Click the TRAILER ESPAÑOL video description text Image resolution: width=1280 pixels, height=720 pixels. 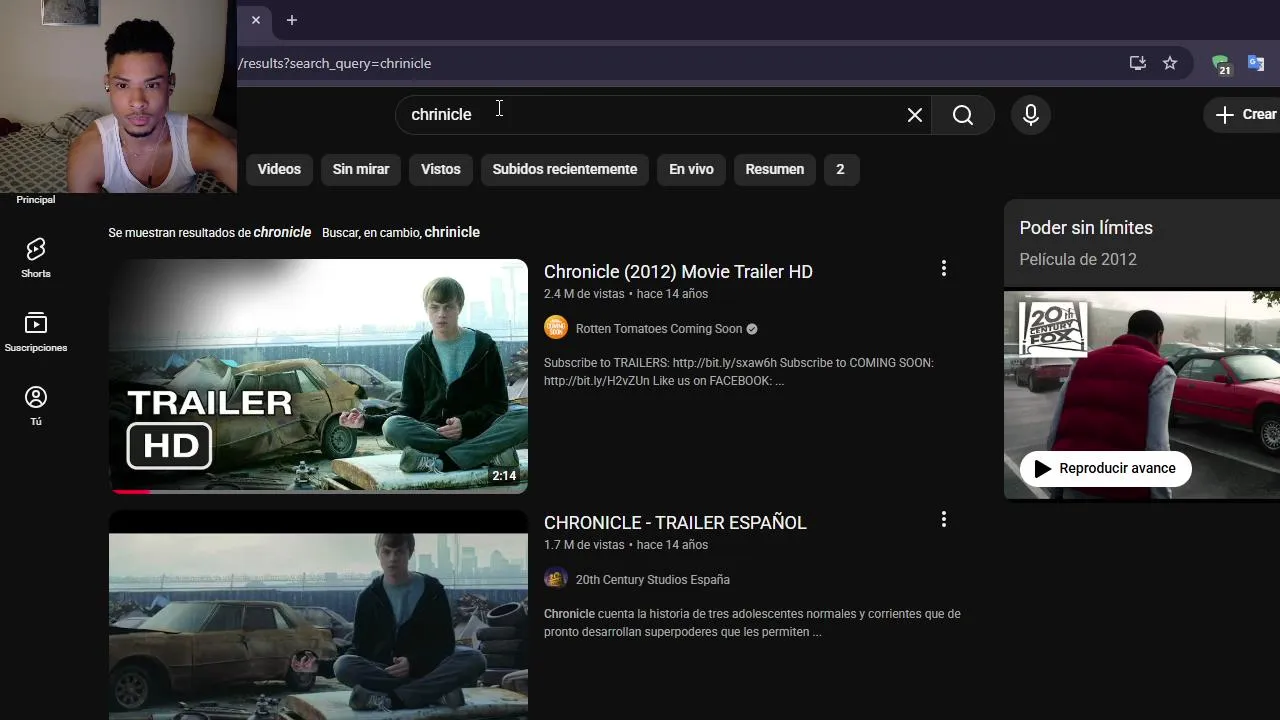(752, 623)
